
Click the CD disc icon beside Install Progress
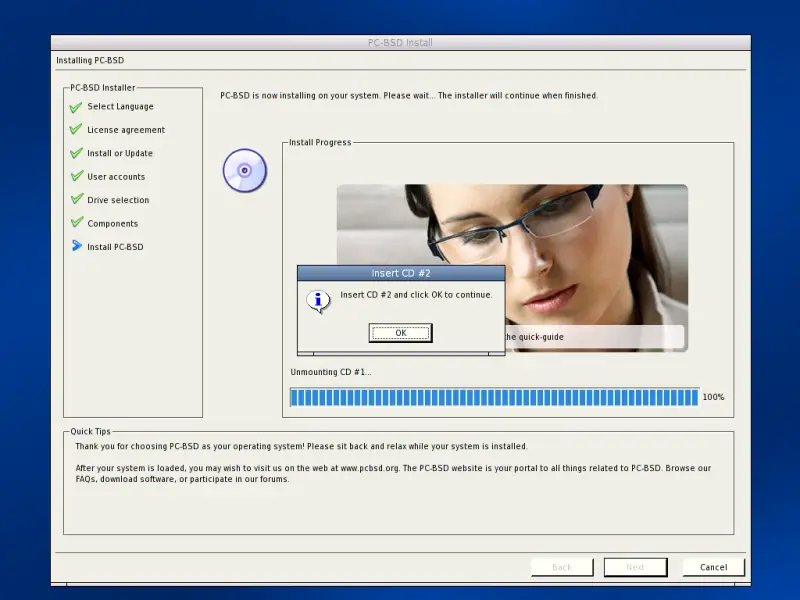pyautogui.click(x=245, y=170)
